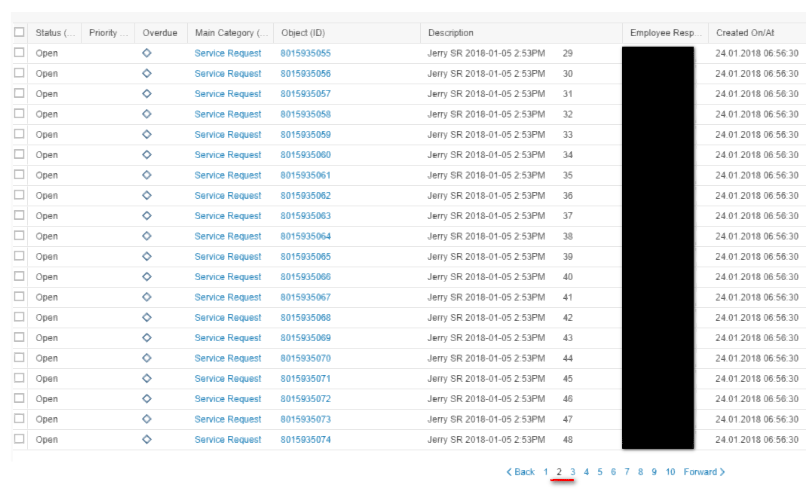
Task: Open object ID 8015935058
Action: coord(305,114)
